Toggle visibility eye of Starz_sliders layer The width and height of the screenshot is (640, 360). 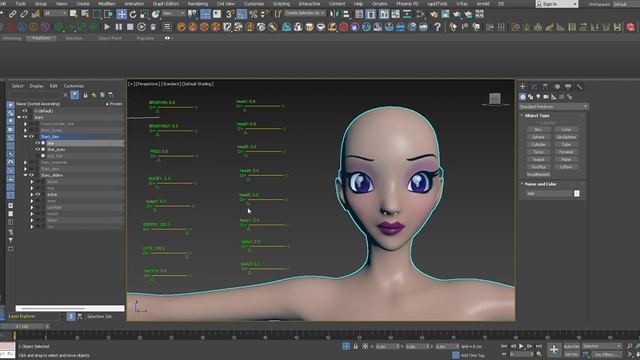[31, 175]
